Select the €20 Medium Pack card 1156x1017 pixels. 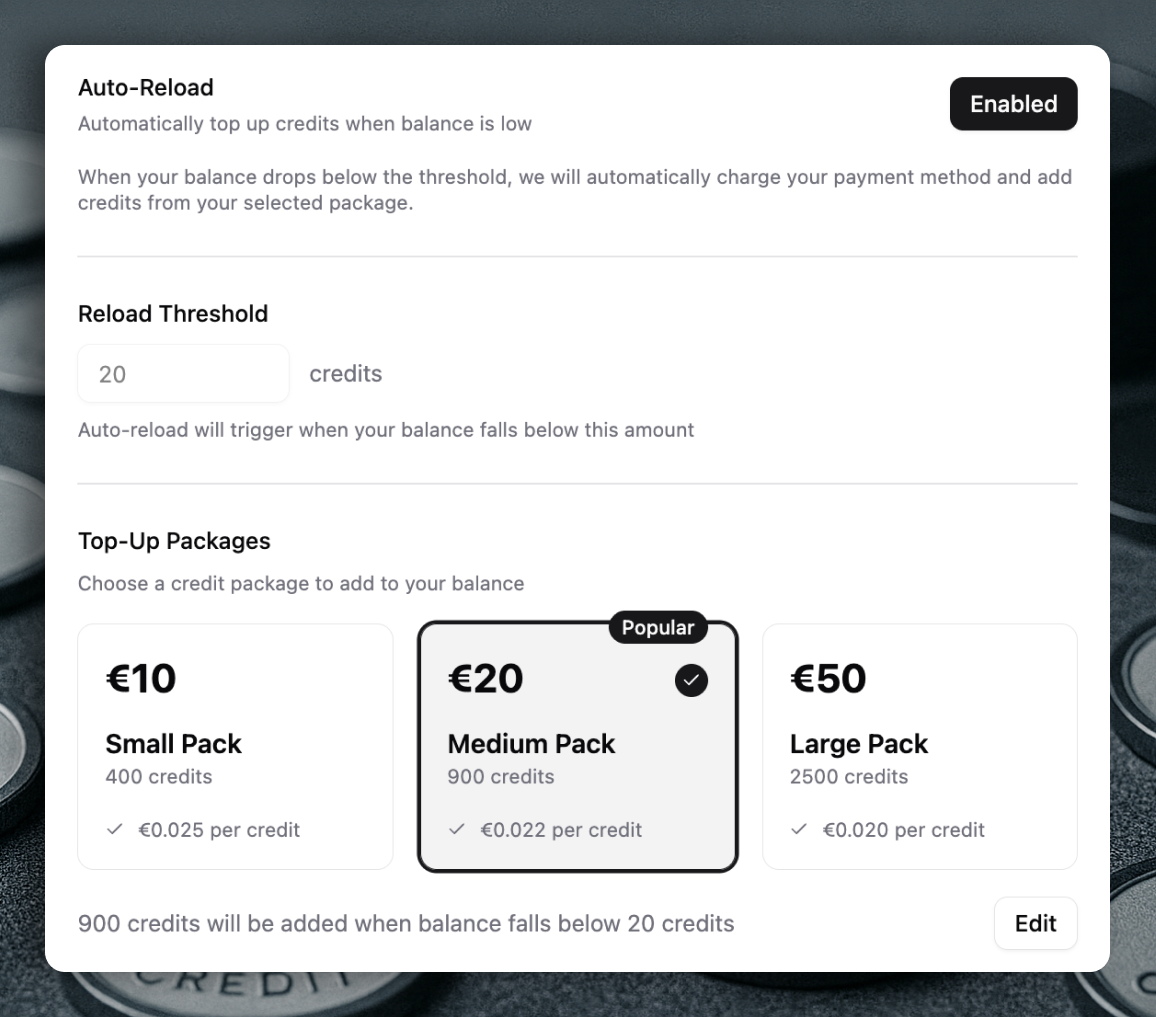point(577,746)
